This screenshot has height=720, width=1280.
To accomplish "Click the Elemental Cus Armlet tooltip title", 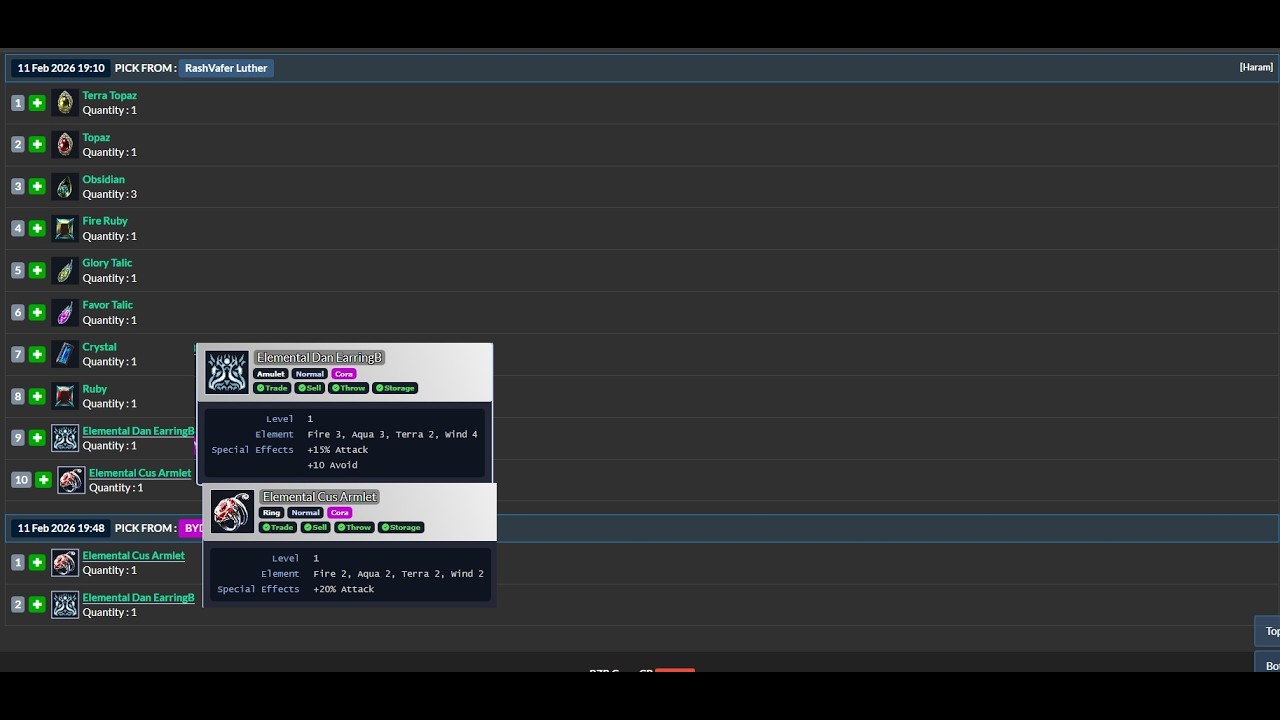I will click(x=320, y=497).
